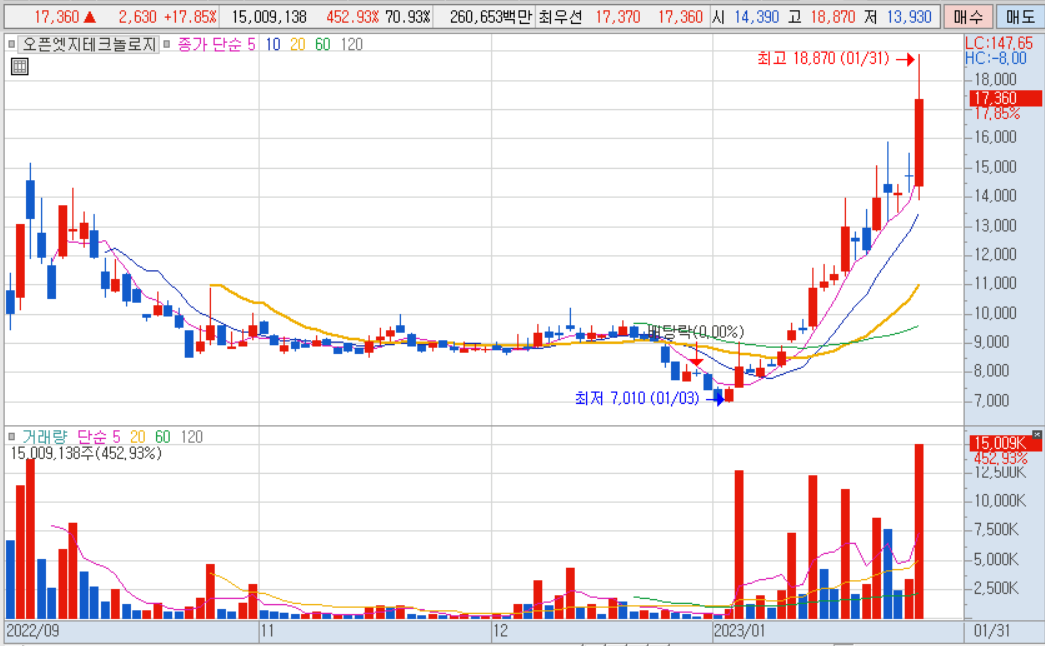Screen dimensions: 1045x646
Task: Click the price change value 2,630
Action: coord(137,17)
